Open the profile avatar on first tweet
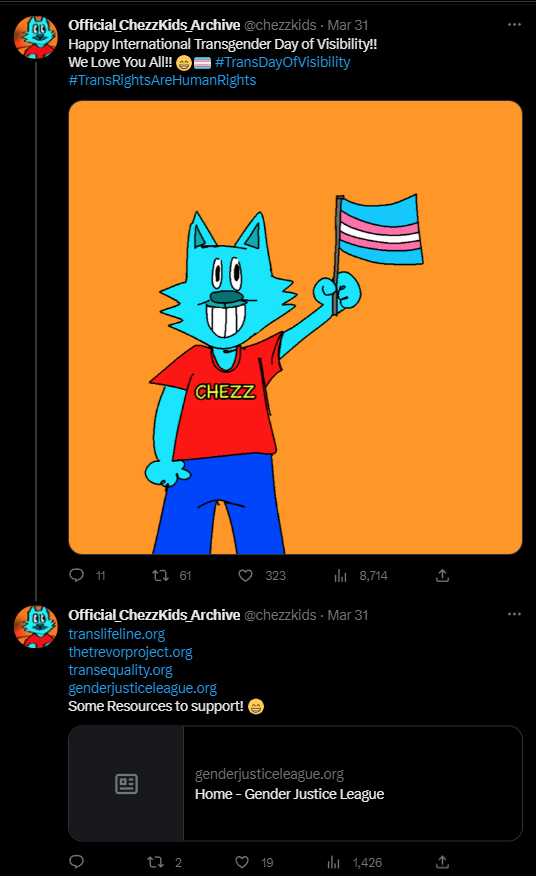The image size is (536, 876). (36, 37)
